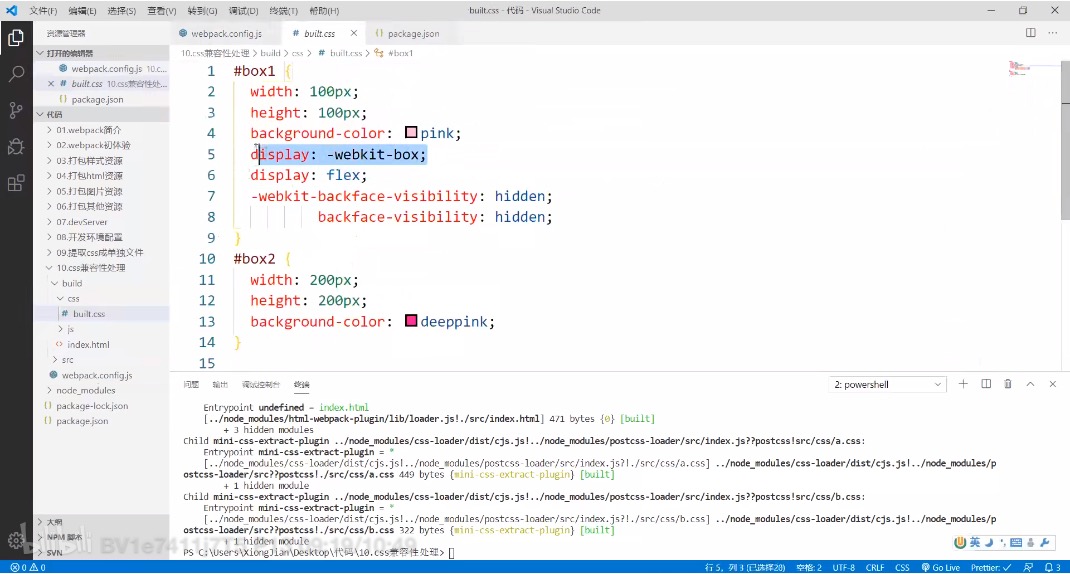This screenshot has height=574, width=1070.
Task: Open the editor More Actions ellipsis
Action: point(1052,33)
